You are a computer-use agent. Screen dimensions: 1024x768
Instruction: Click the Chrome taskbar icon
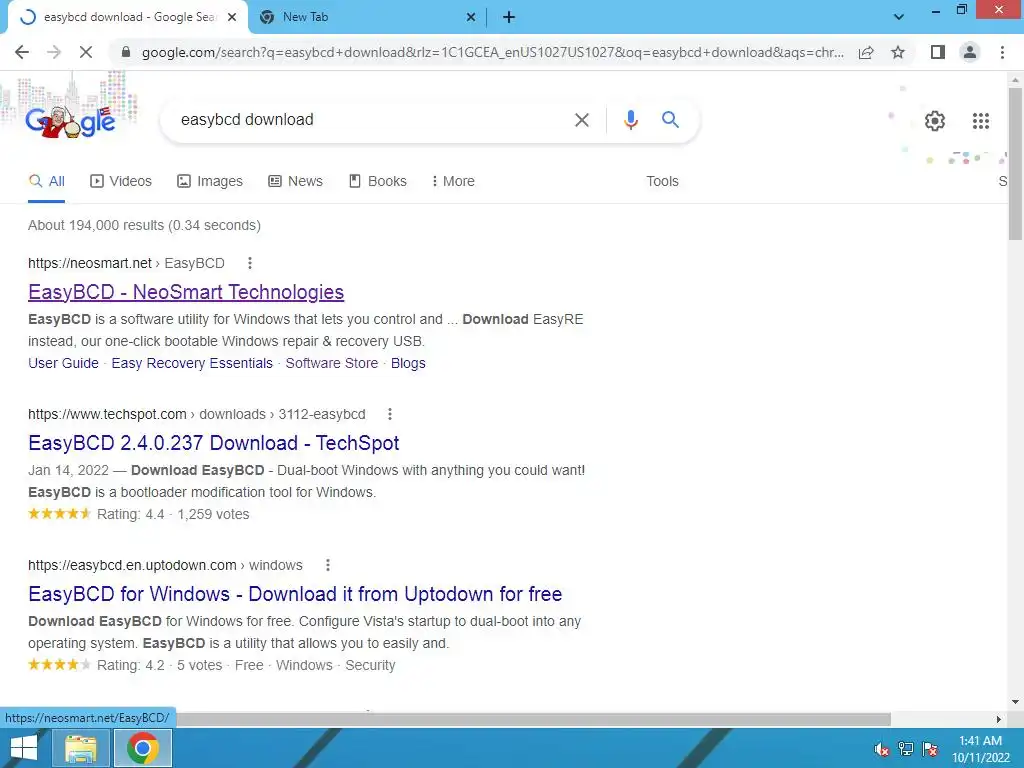143,748
